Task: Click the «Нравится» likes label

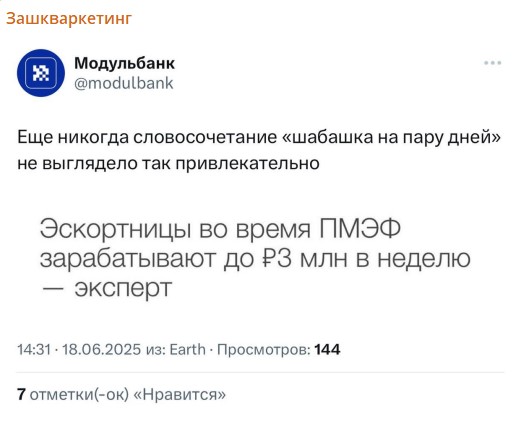Action: coord(180,395)
